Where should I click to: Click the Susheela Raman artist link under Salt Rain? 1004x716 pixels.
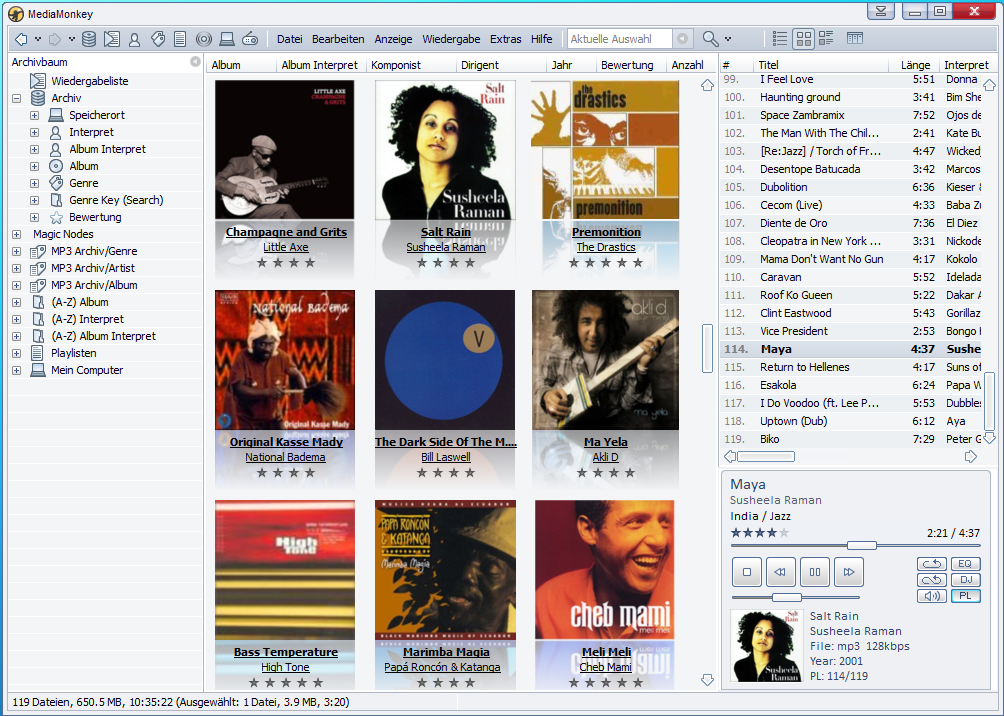445,247
